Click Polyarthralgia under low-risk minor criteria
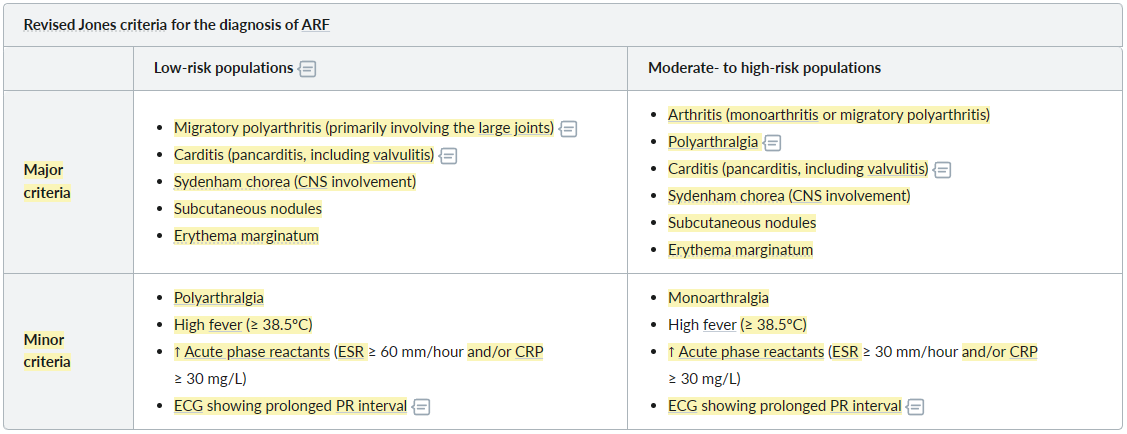Image resolution: width=1127 pixels, height=434 pixels. pyautogui.click(x=218, y=297)
